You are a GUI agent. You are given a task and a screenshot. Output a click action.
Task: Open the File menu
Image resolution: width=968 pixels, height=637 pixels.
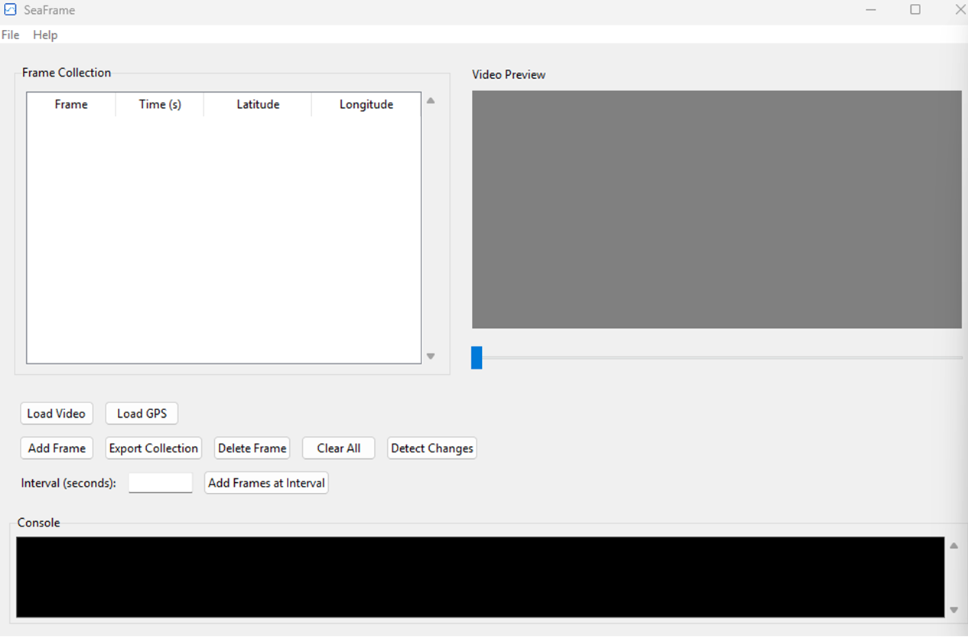[10, 35]
